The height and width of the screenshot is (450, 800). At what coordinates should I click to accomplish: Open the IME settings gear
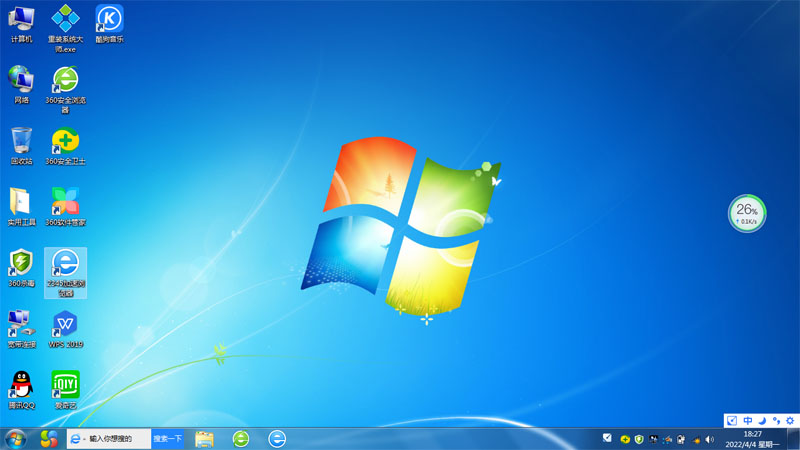790,420
